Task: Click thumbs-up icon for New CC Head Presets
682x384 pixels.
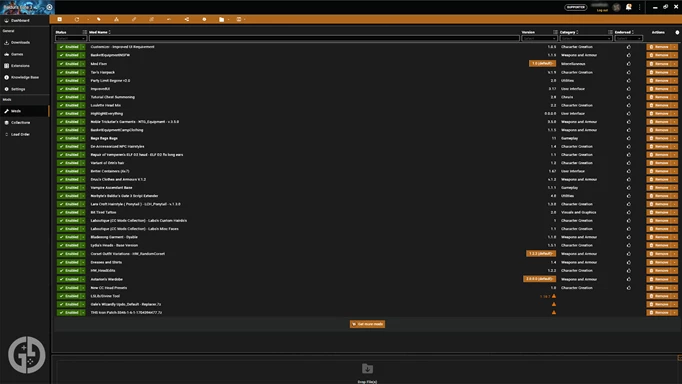Action: 629,287
